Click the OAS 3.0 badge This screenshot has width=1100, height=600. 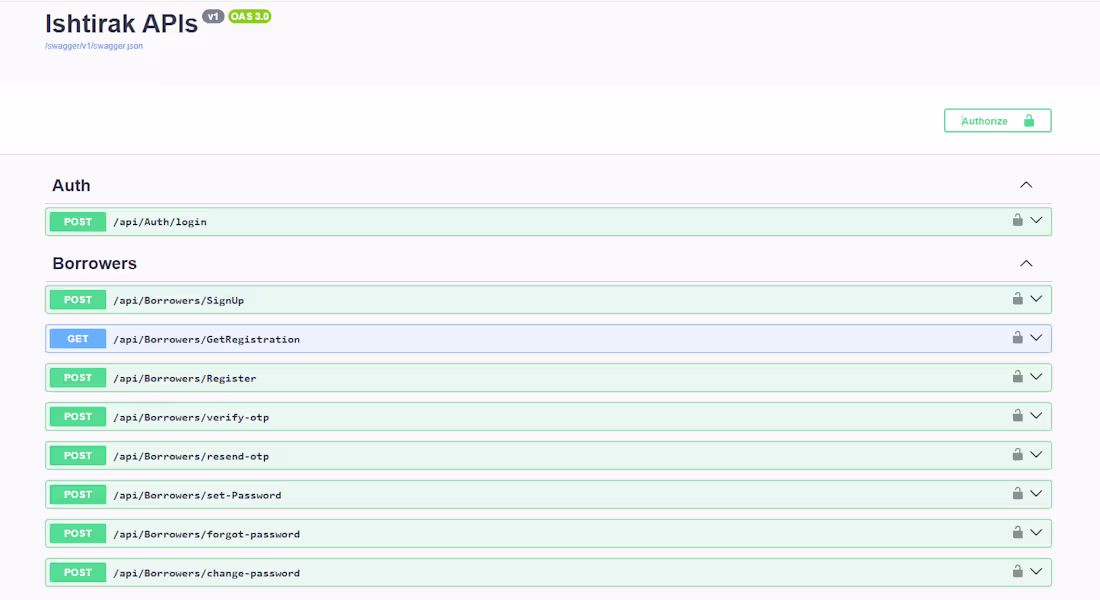(250, 16)
